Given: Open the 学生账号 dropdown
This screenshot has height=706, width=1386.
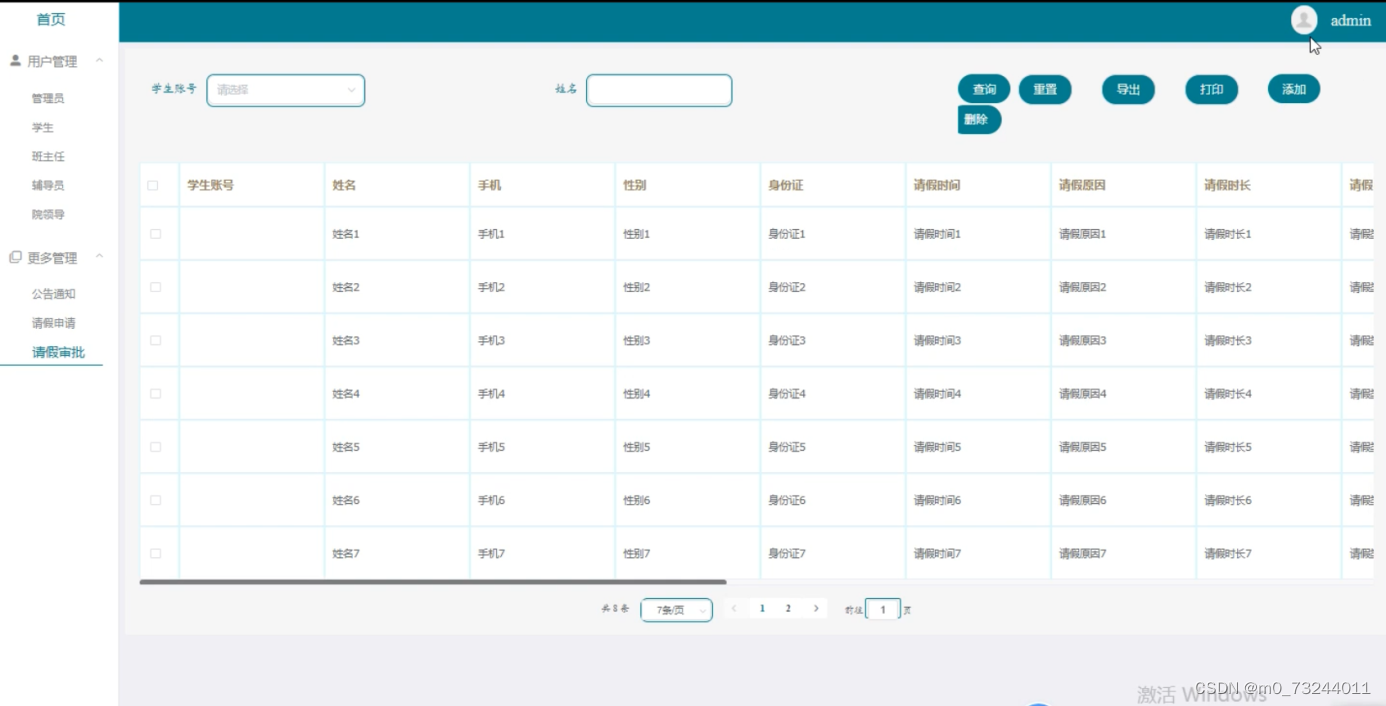Looking at the screenshot, I should (x=286, y=90).
